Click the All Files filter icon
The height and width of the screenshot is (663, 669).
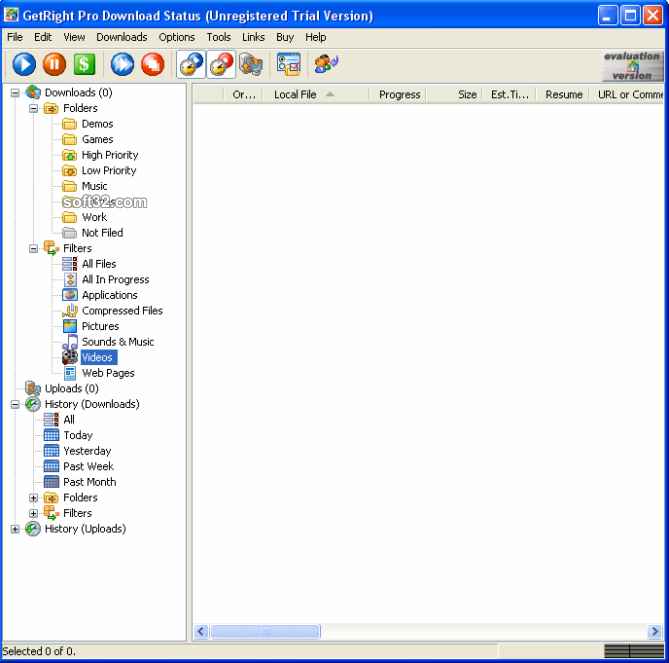tap(70, 264)
